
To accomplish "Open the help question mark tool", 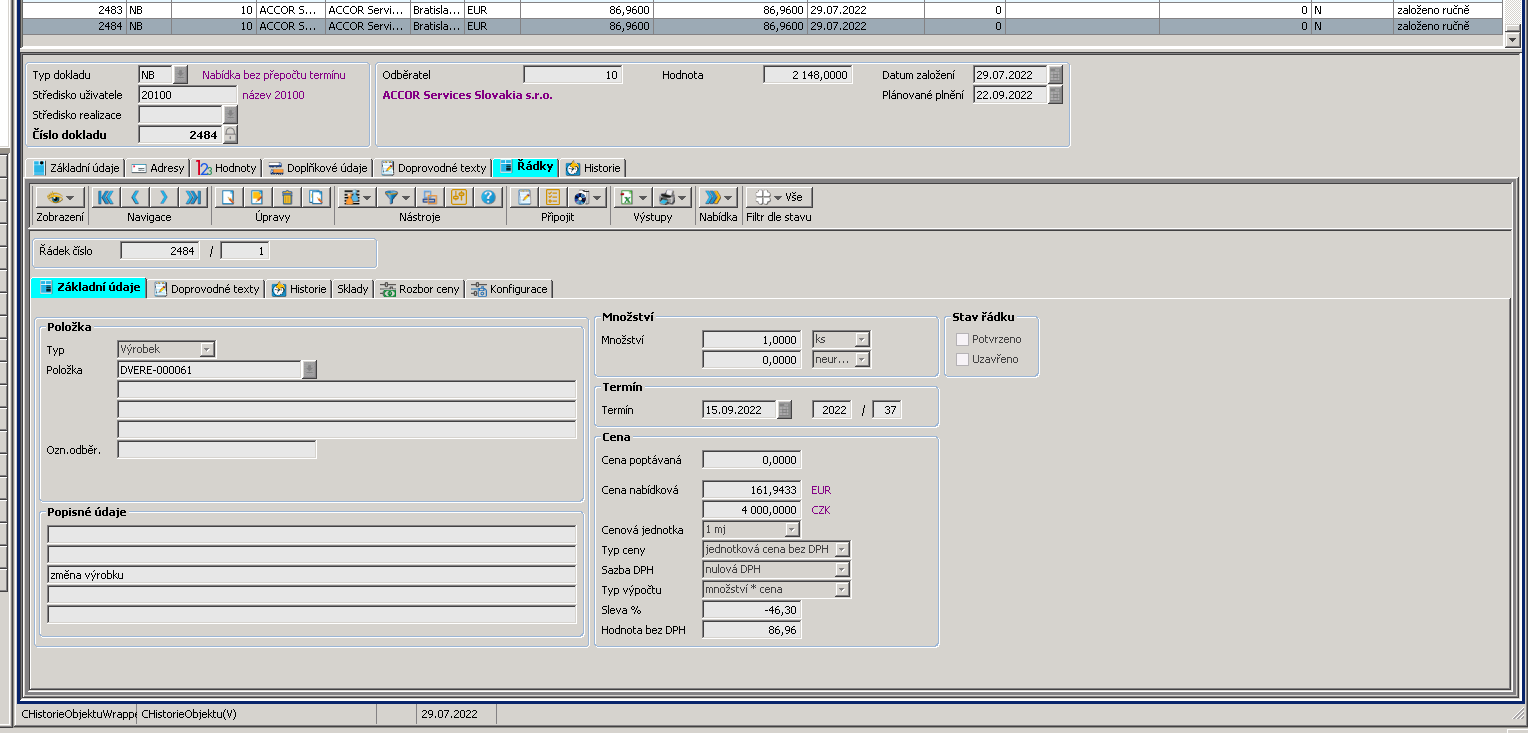I will pos(488,197).
